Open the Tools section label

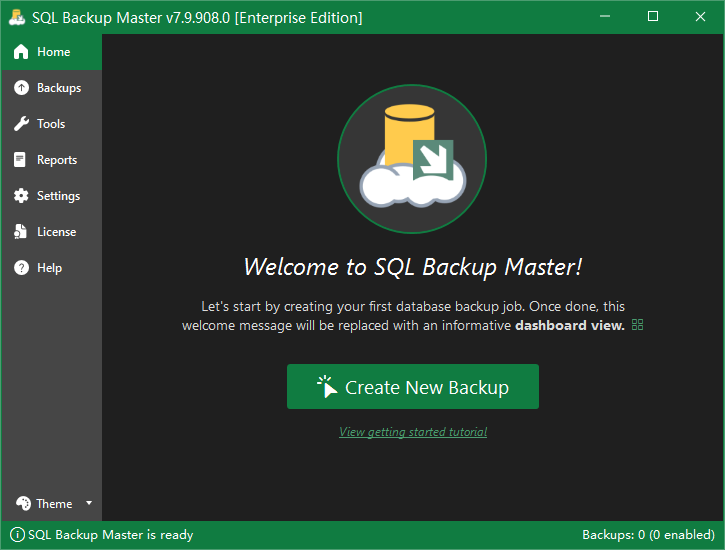pyautogui.click(x=51, y=124)
